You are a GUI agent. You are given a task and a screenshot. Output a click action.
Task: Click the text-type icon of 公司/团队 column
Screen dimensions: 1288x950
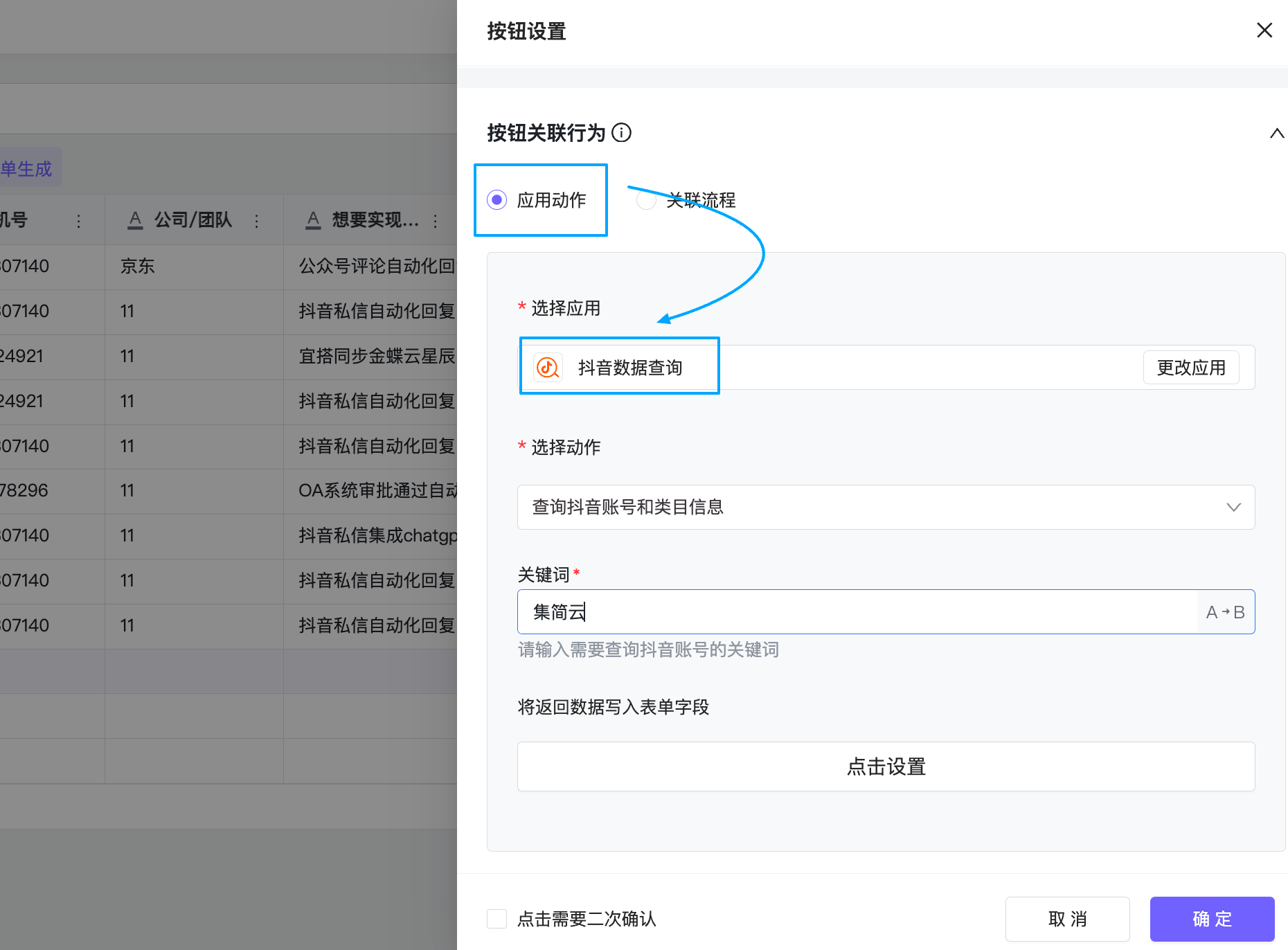135,220
